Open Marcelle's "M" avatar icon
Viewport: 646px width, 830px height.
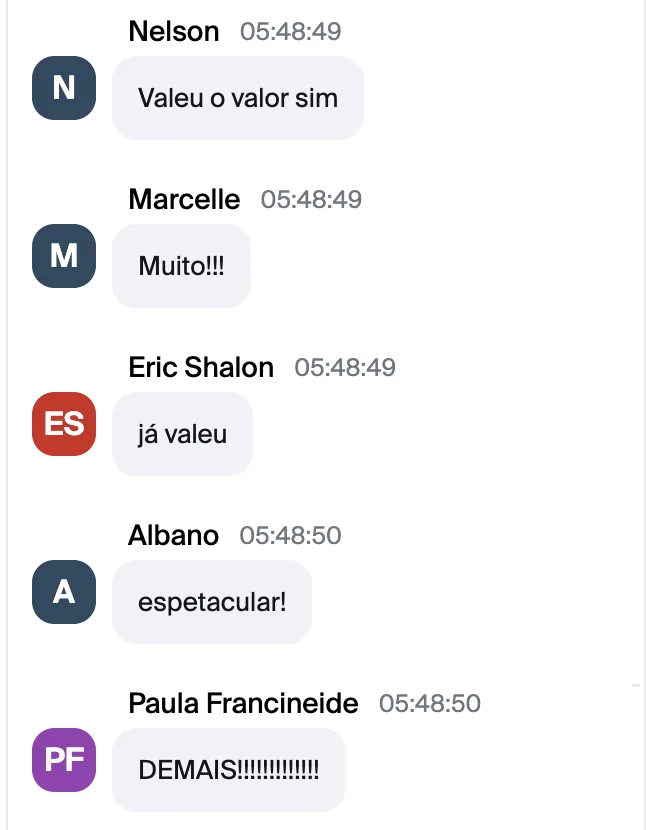click(x=64, y=256)
